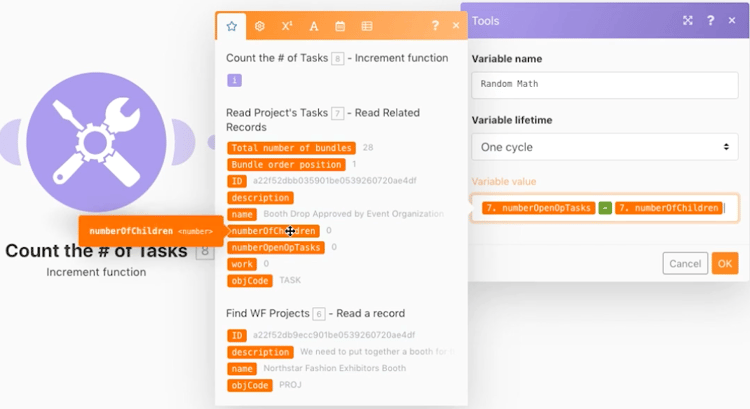Viewport: 750px width, 409px height.
Task: Insert numberOfChildren item from module 7
Action: click(274, 231)
